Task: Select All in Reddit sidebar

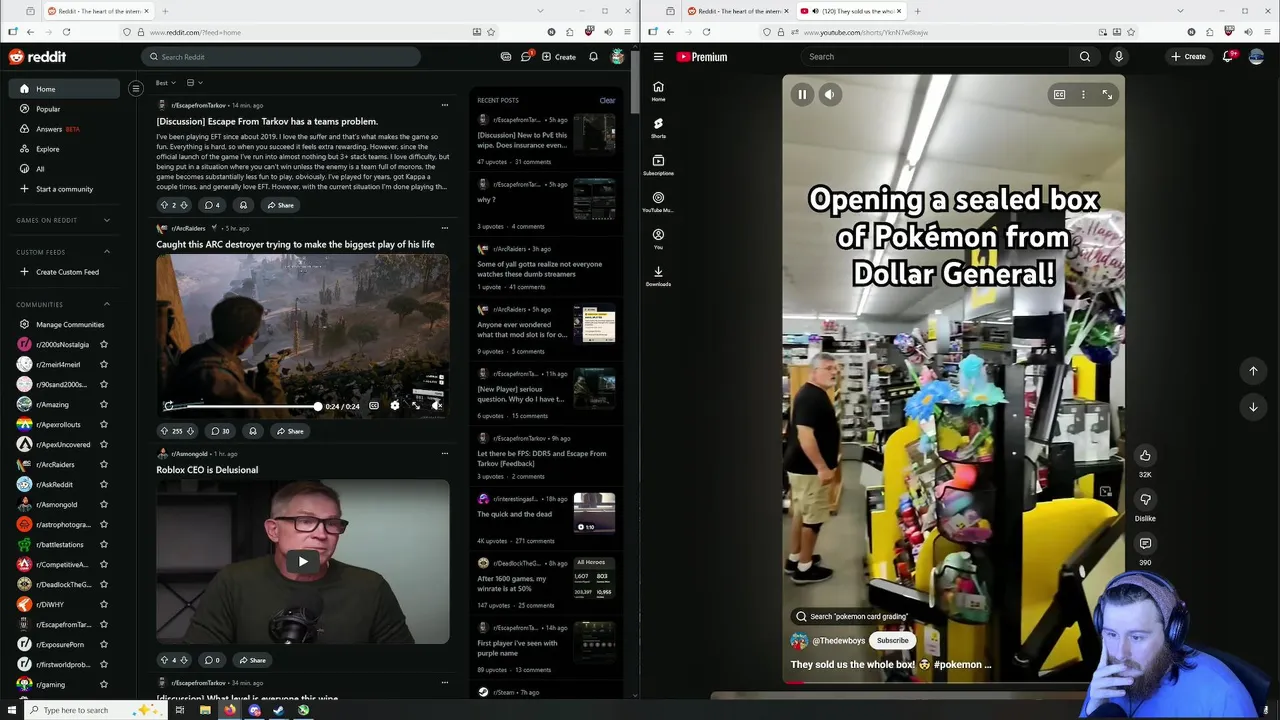Action: [x=65, y=169]
